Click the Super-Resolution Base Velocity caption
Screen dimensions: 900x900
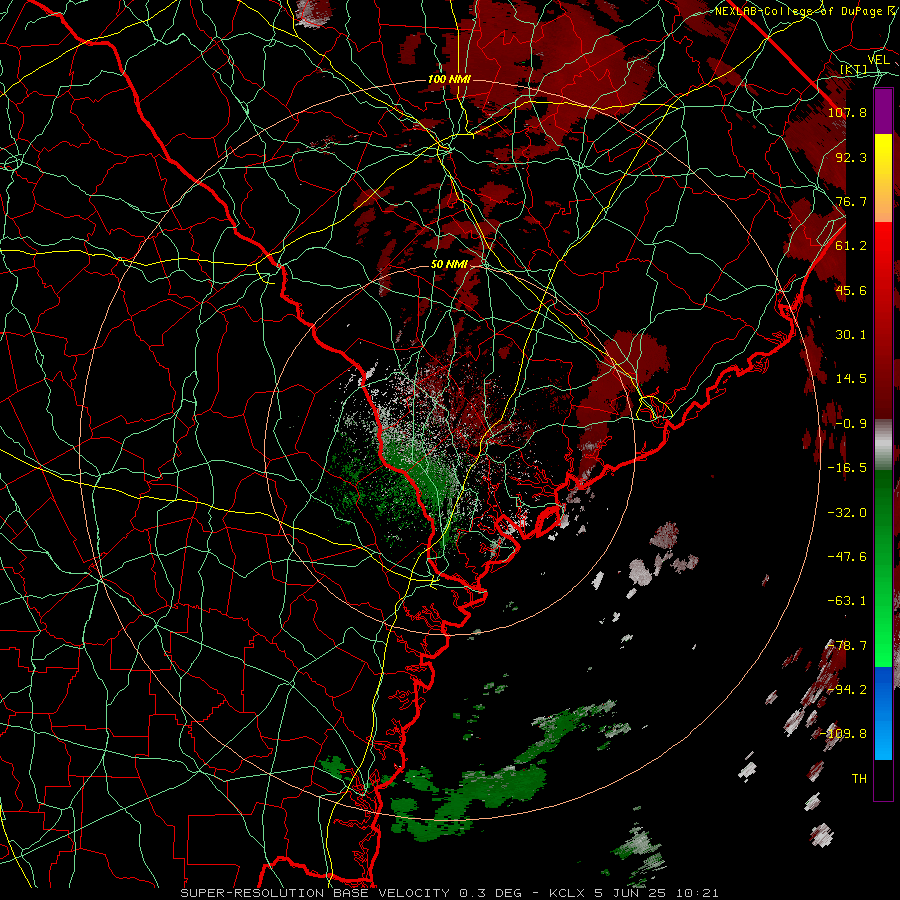point(449,893)
